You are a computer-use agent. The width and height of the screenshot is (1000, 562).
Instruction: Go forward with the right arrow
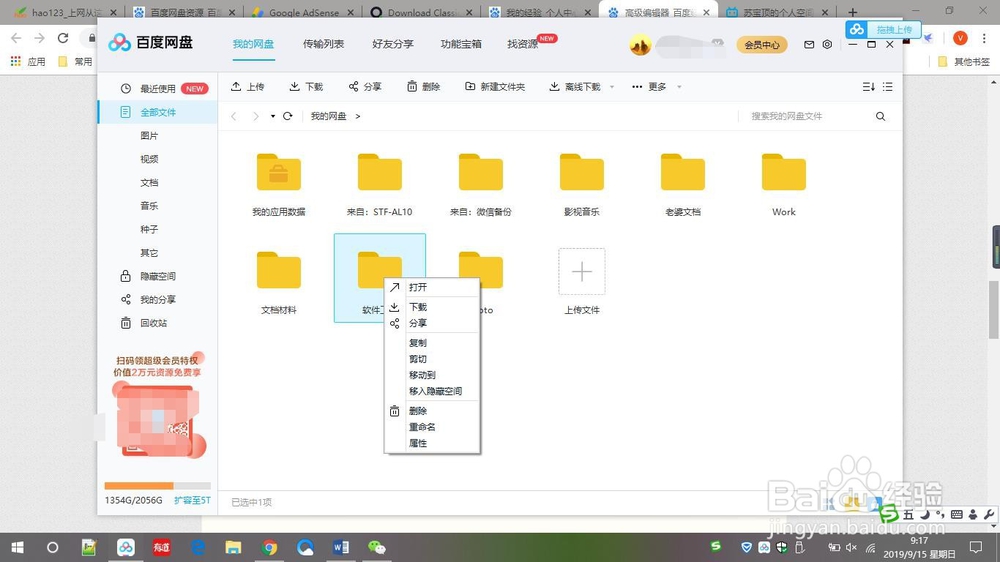tap(256, 116)
